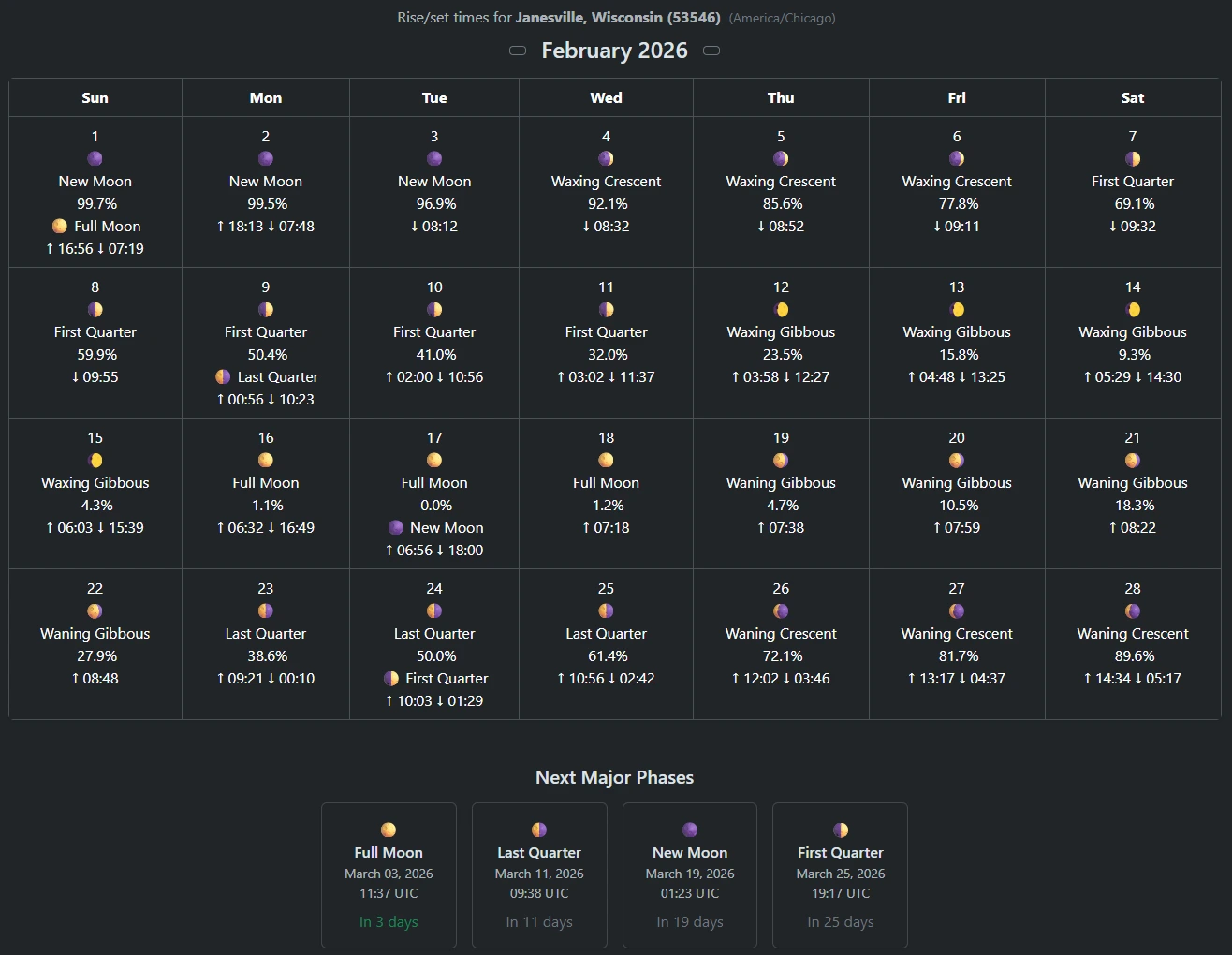Click the Last Quarter moon icon on February 25

(606, 610)
